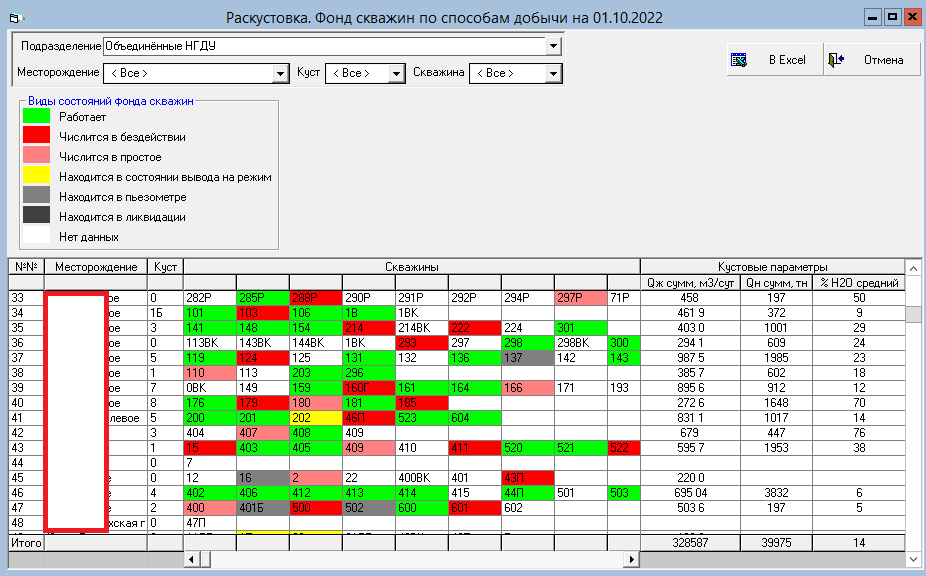Select the yellow well cell 202
926x576 pixels.
pos(315,418)
